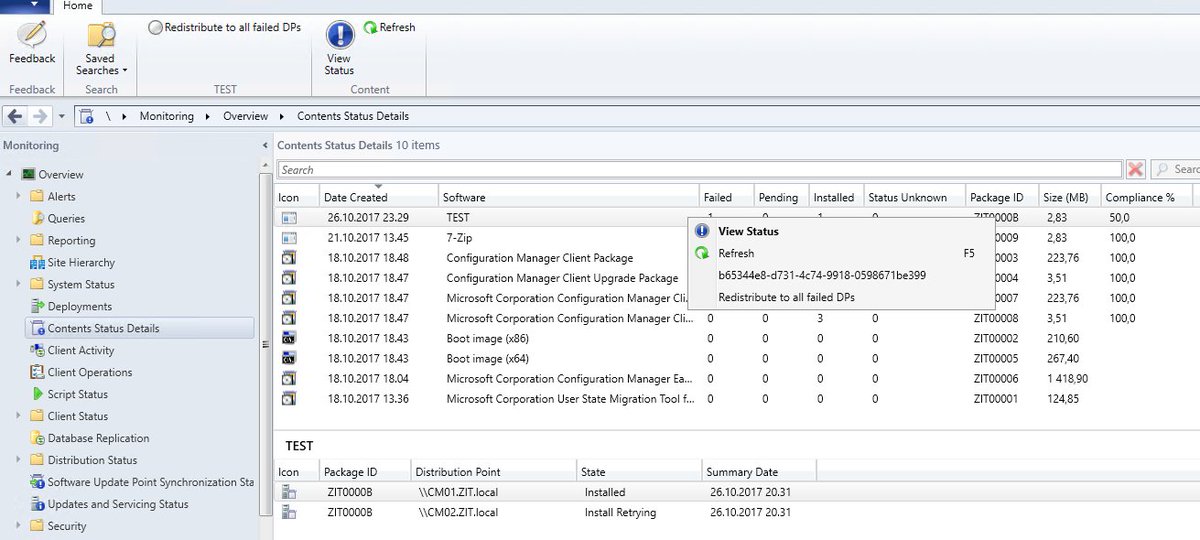The width and height of the screenshot is (1200, 540).
Task: Go back with navigation arrow
Action: tap(15, 116)
